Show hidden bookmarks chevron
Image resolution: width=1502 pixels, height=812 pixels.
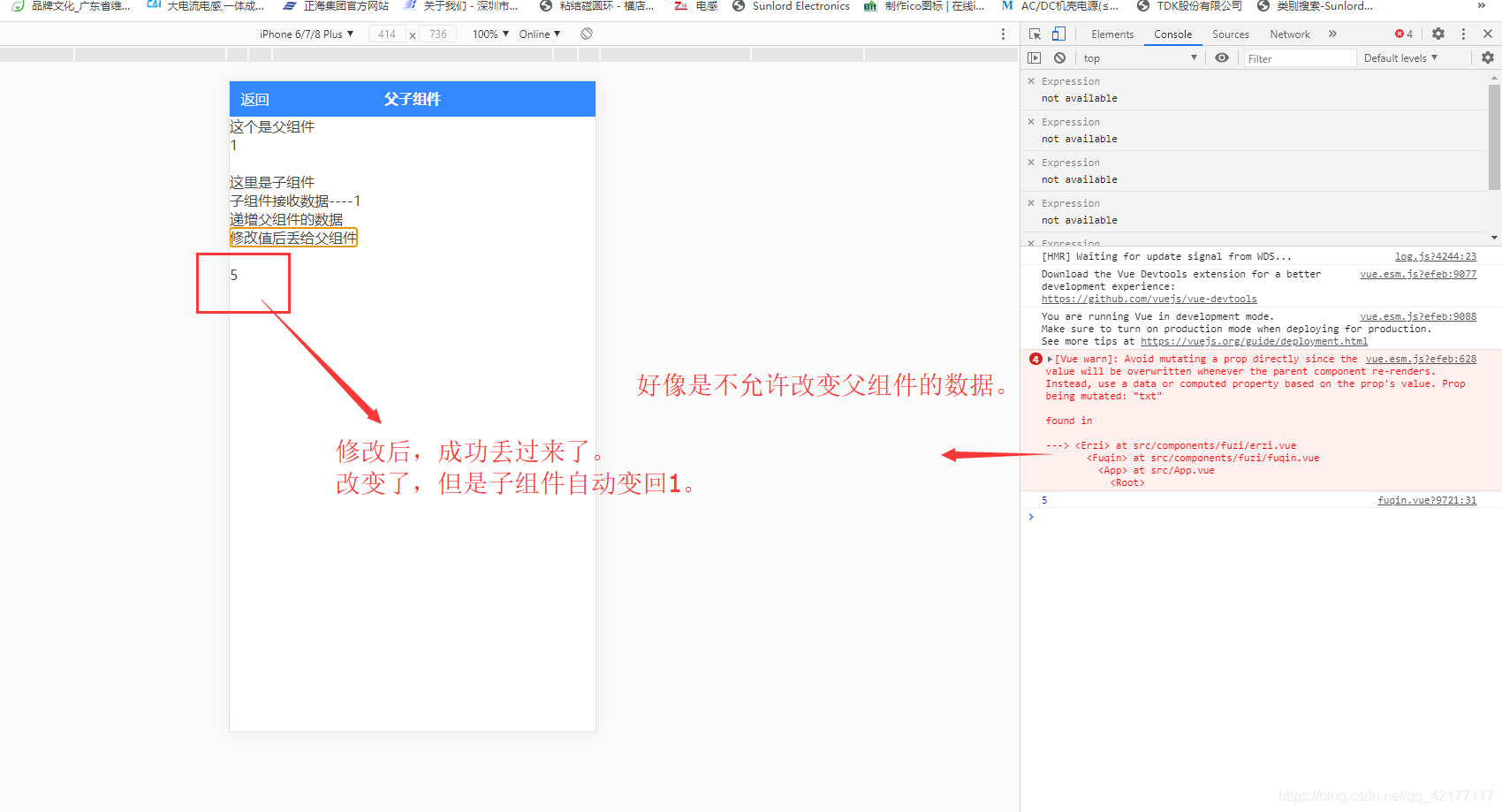tap(1482, 6)
